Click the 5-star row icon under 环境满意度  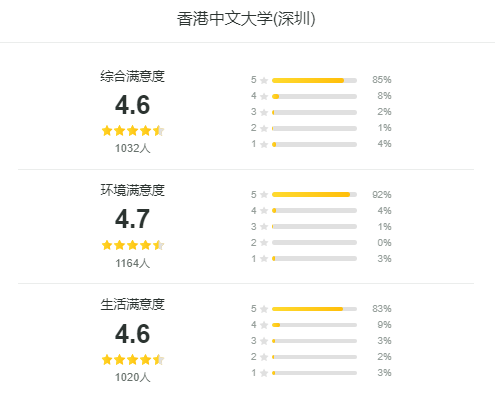[x=264, y=194]
